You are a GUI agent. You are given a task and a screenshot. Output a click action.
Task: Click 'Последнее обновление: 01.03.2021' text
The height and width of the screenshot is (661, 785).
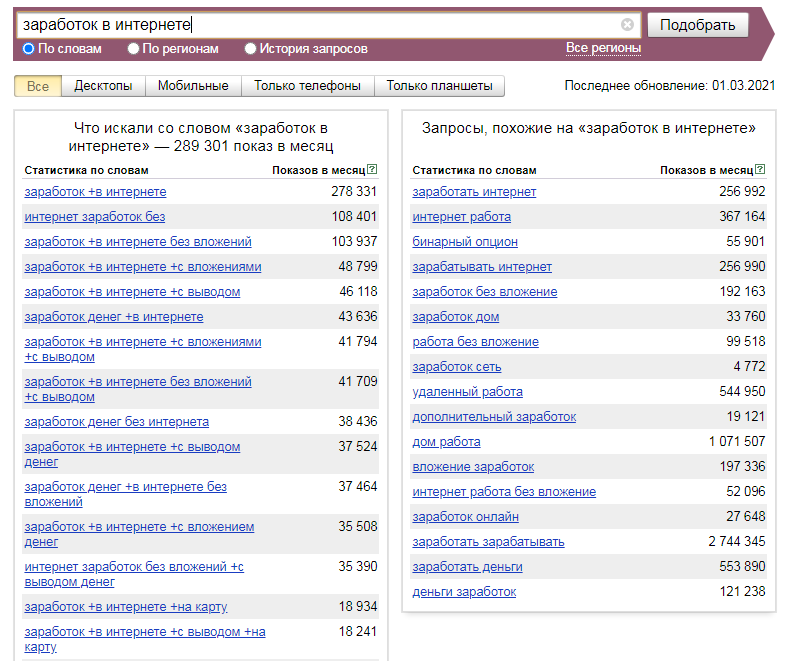click(x=669, y=86)
